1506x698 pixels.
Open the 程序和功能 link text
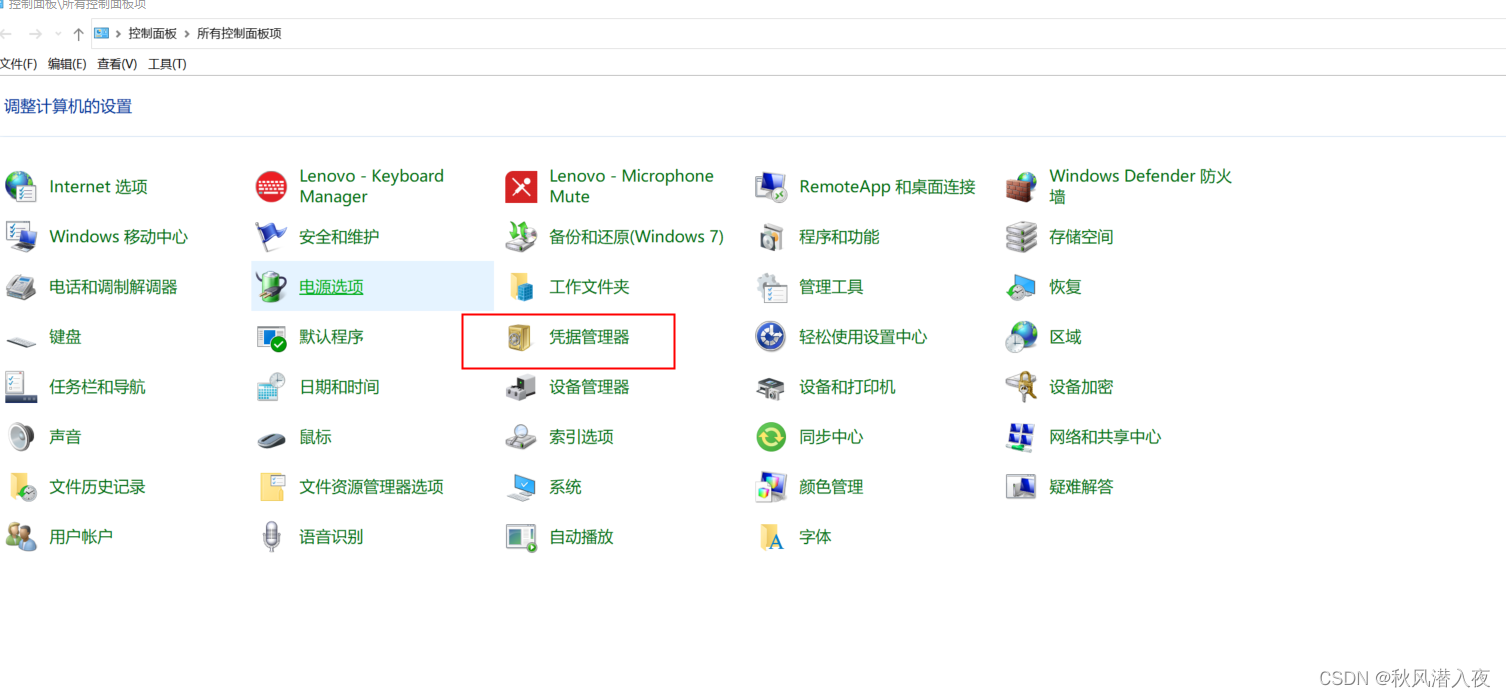839,237
